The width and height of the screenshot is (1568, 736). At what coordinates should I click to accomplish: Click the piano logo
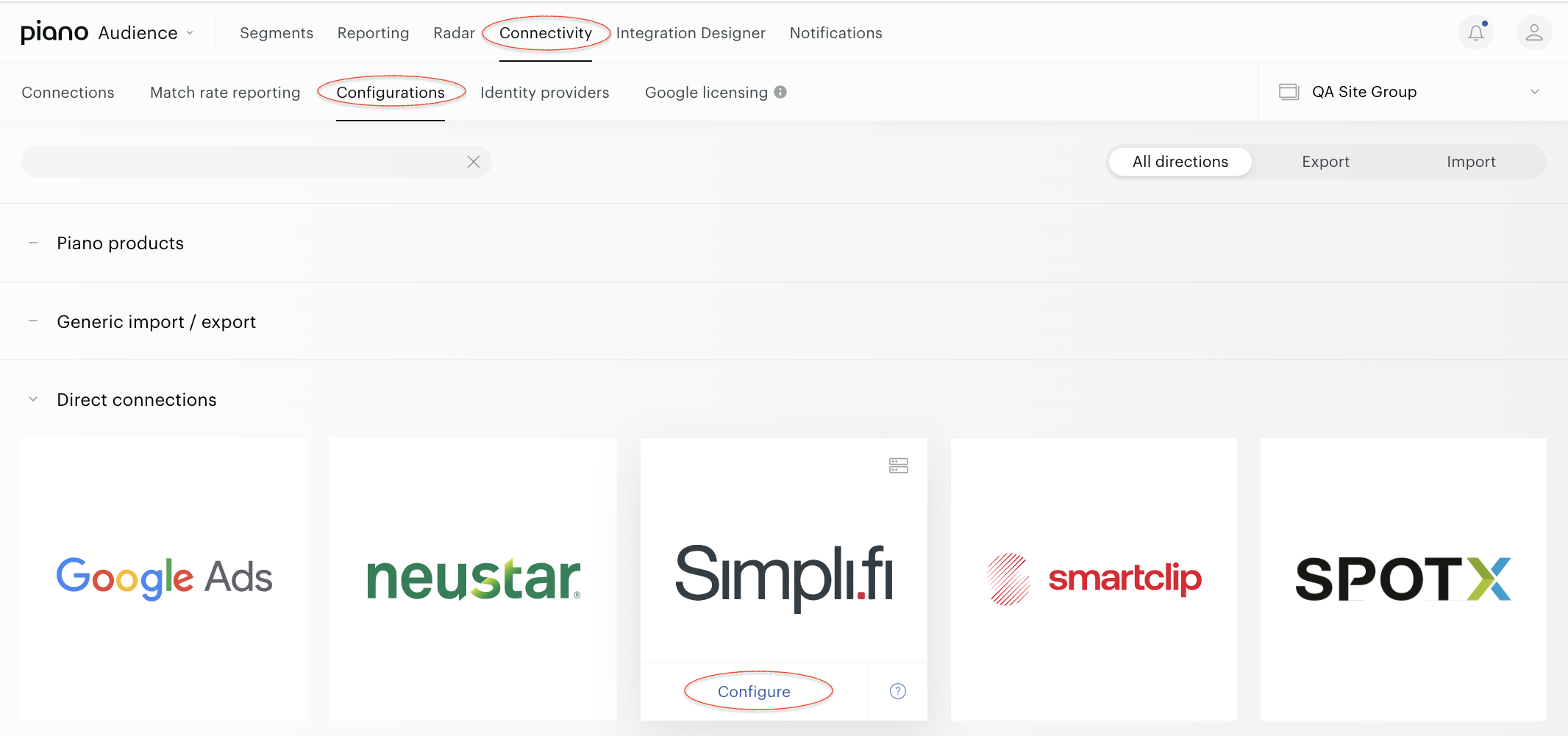pyautogui.click(x=54, y=32)
